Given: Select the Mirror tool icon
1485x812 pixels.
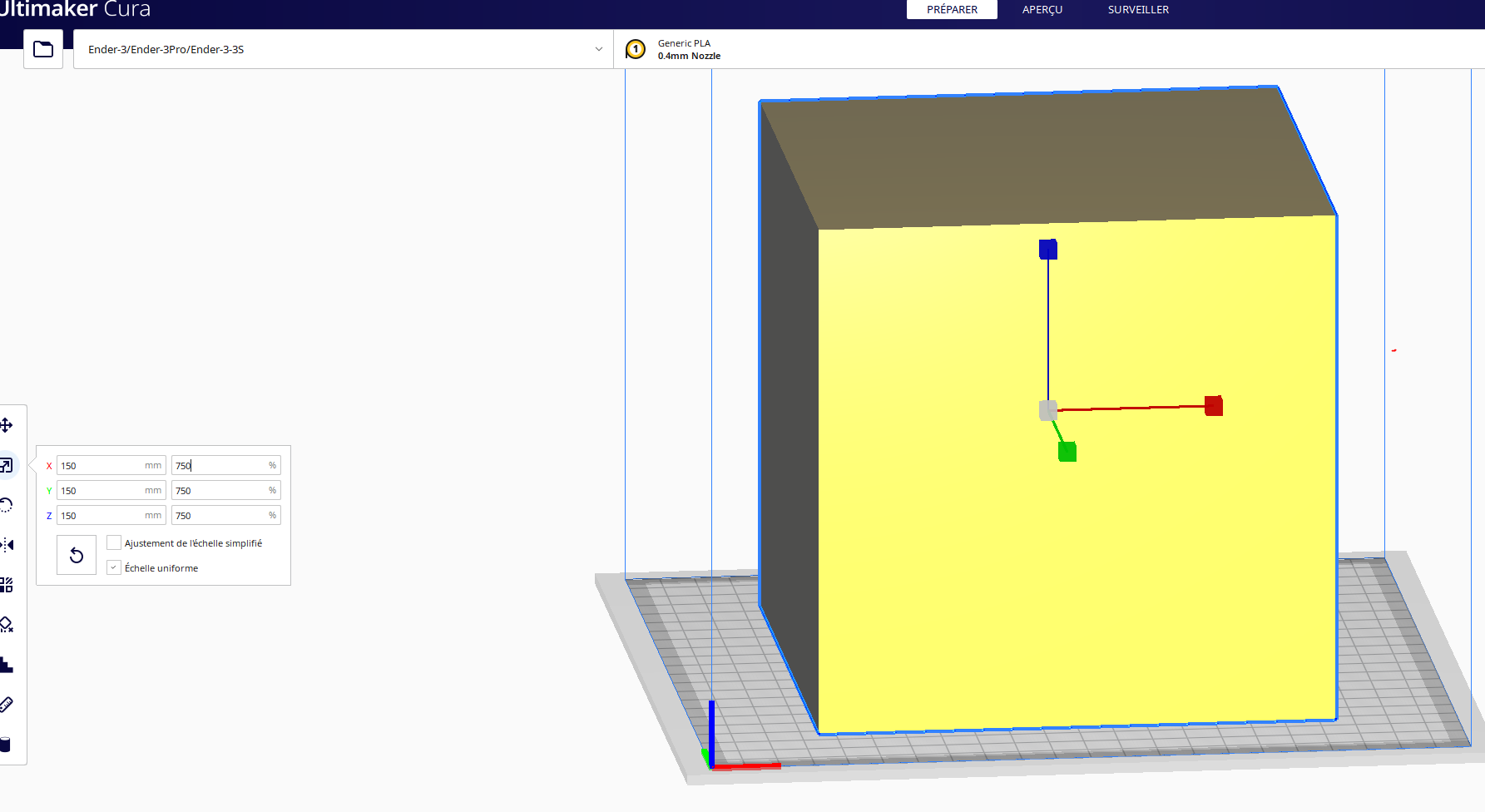Looking at the screenshot, I should point(6,545).
